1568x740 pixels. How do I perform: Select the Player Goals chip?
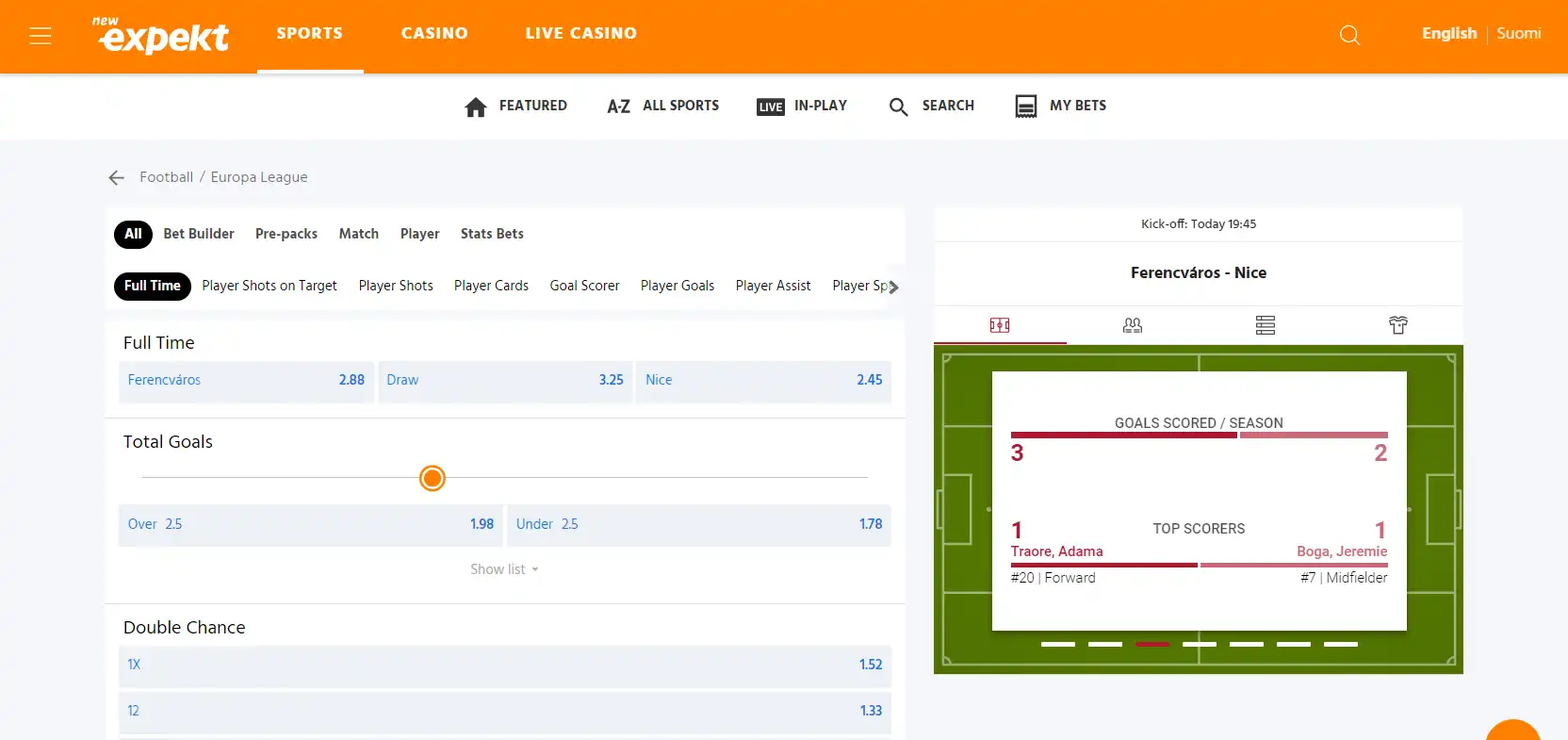pos(678,286)
